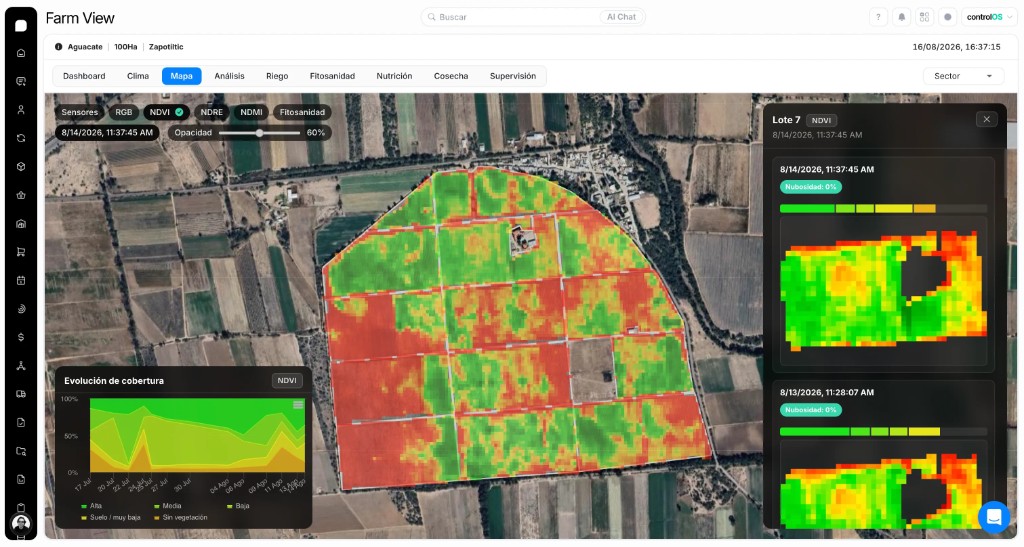Open notifications bell icon
1024x547 pixels.
[901, 18]
